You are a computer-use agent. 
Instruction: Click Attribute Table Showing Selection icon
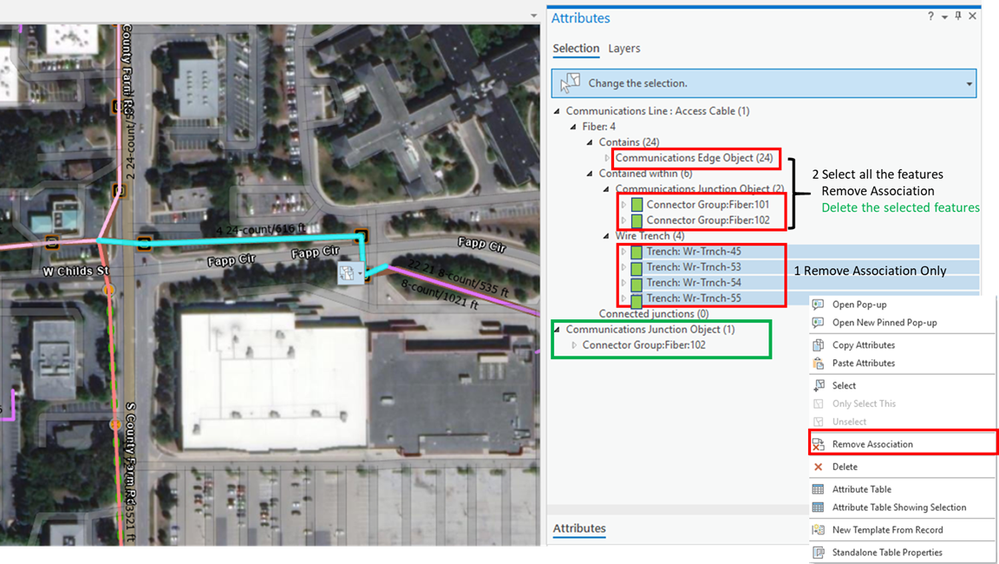coord(818,507)
